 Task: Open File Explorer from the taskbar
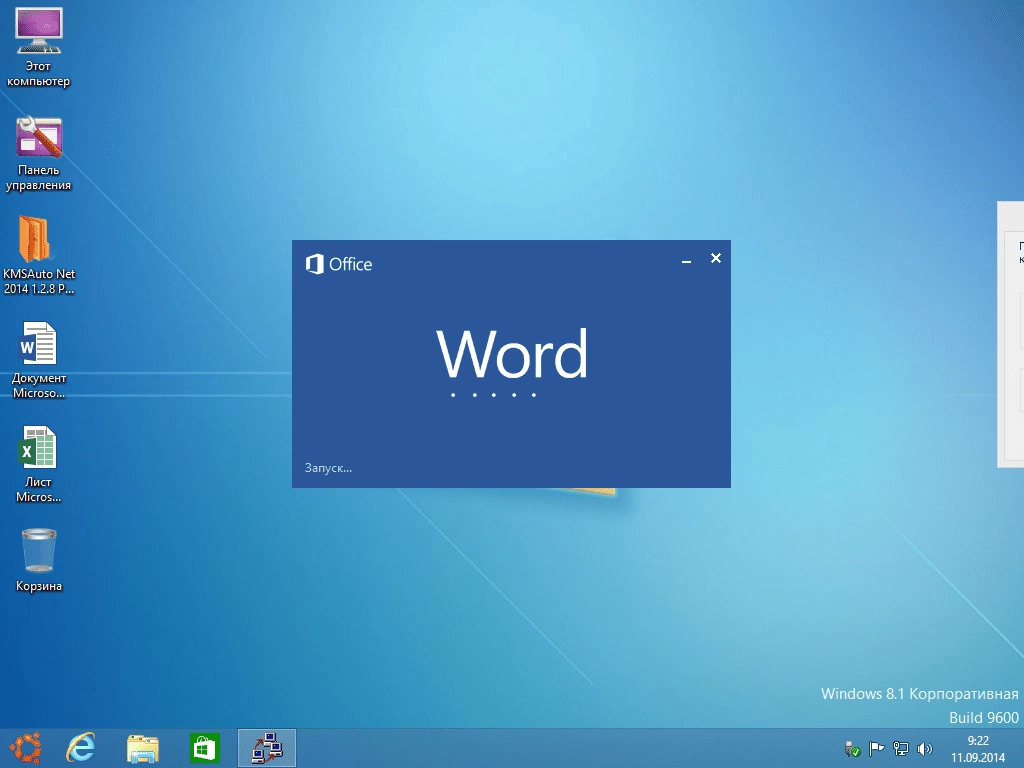(142, 748)
